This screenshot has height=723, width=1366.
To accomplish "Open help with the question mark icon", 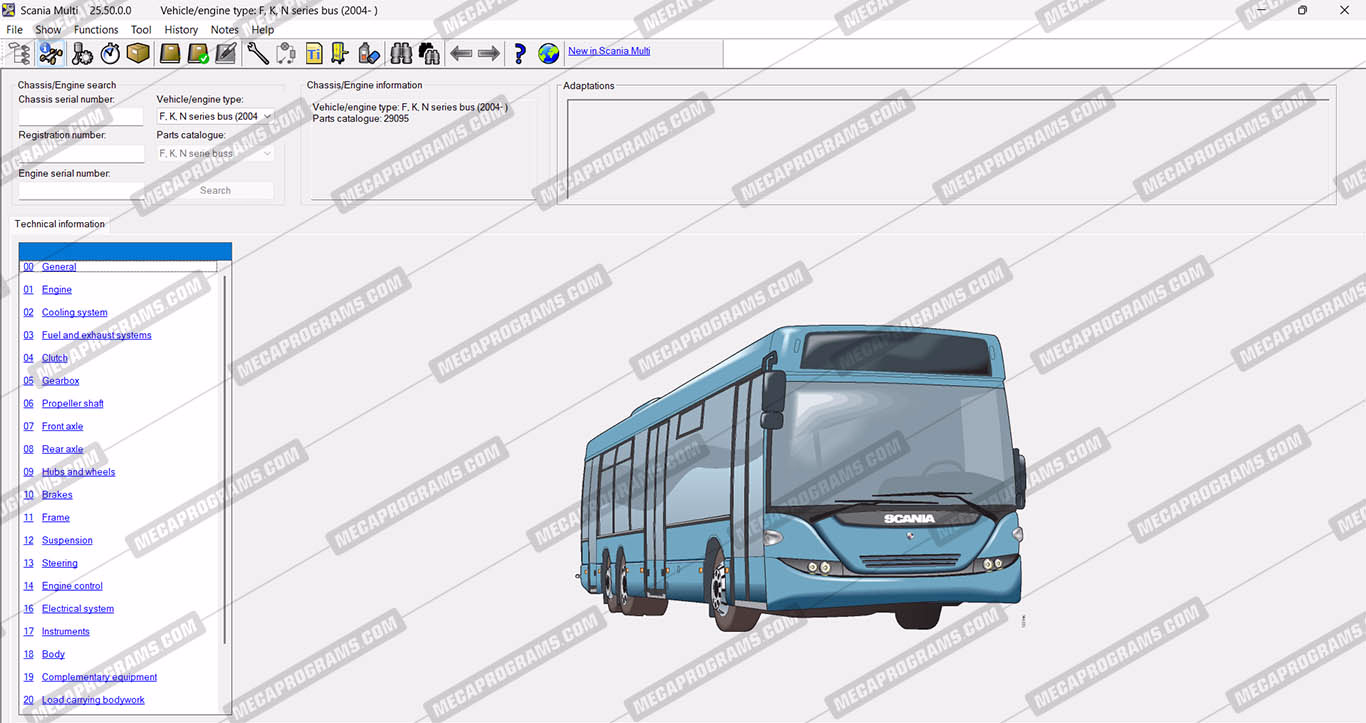I will pyautogui.click(x=520, y=53).
